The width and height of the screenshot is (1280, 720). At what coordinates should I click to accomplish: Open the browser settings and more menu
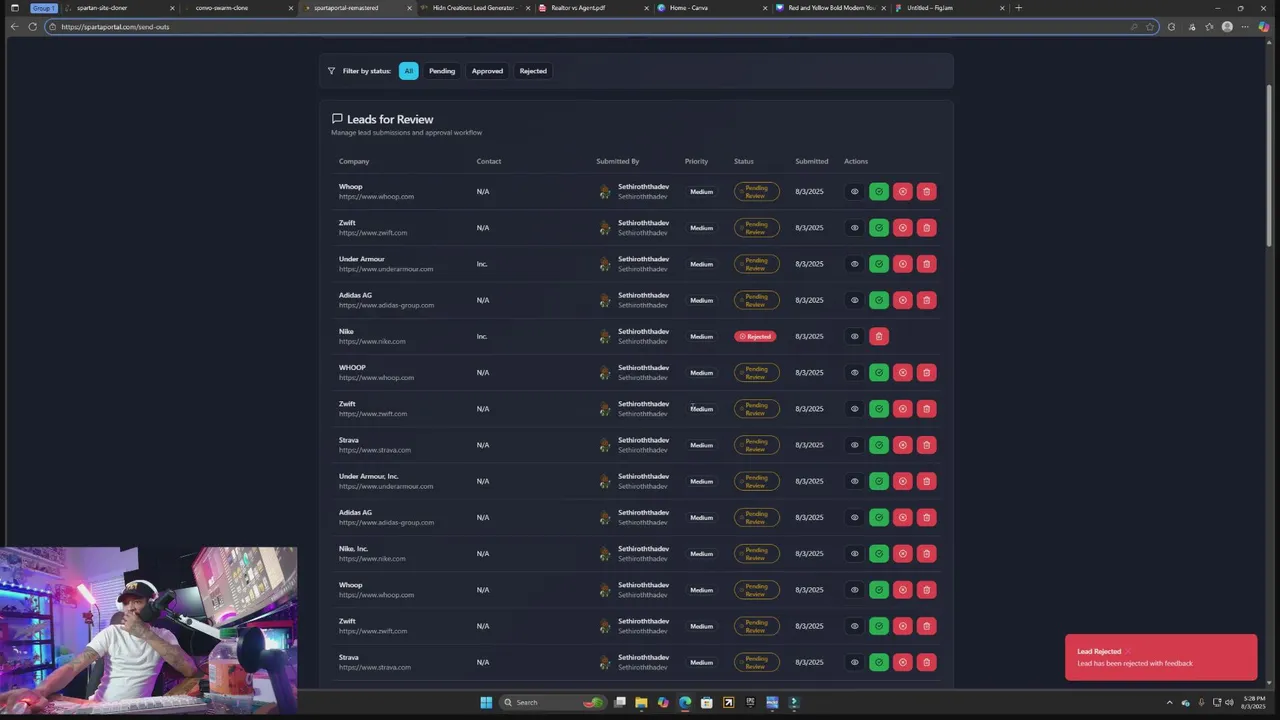1246,27
